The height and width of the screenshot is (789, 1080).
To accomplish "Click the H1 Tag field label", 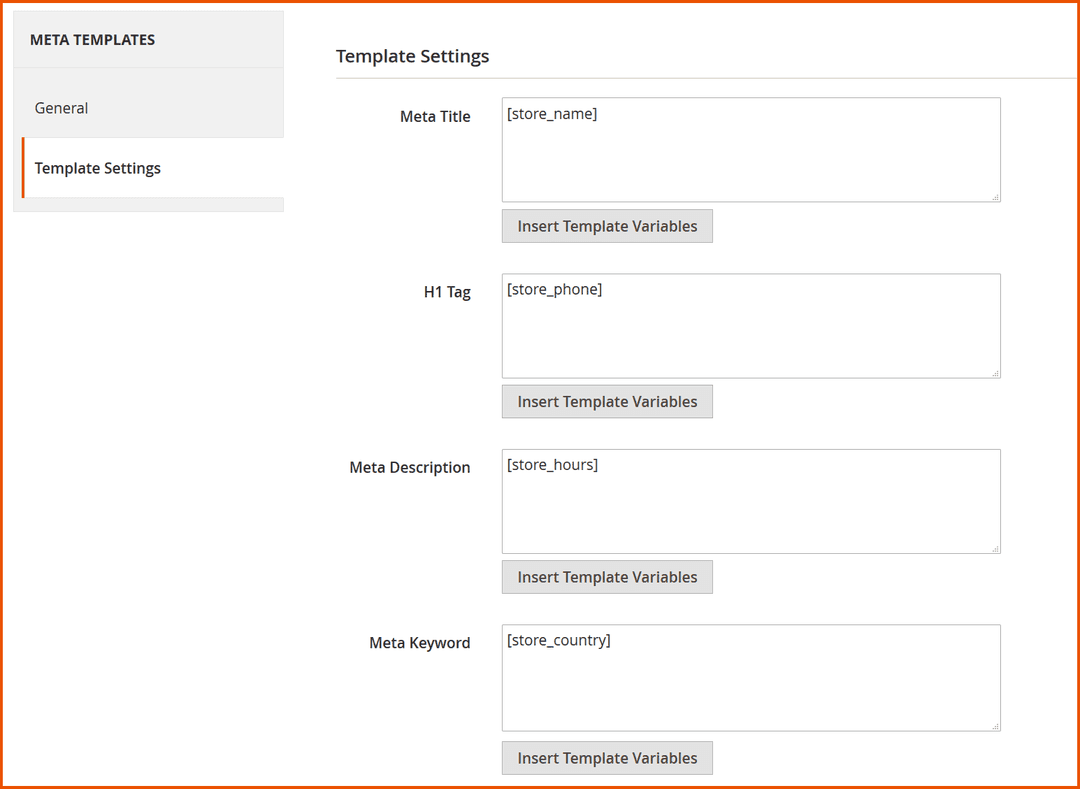I will click(447, 292).
